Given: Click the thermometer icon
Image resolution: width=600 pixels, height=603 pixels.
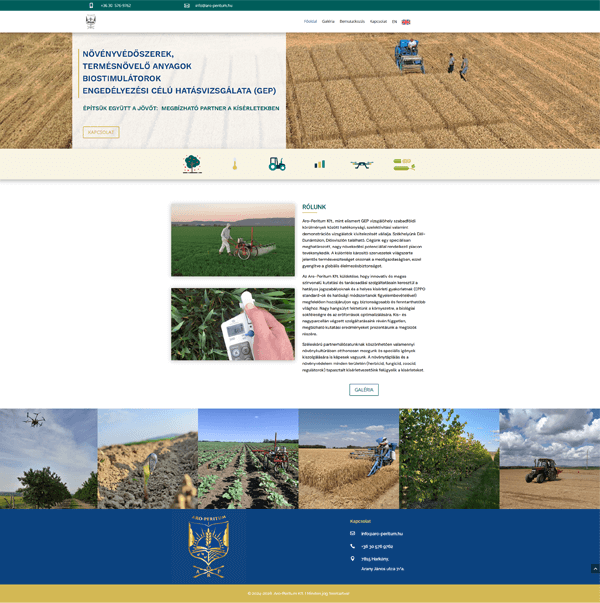Looking at the screenshot, I should tap(235, 164).
